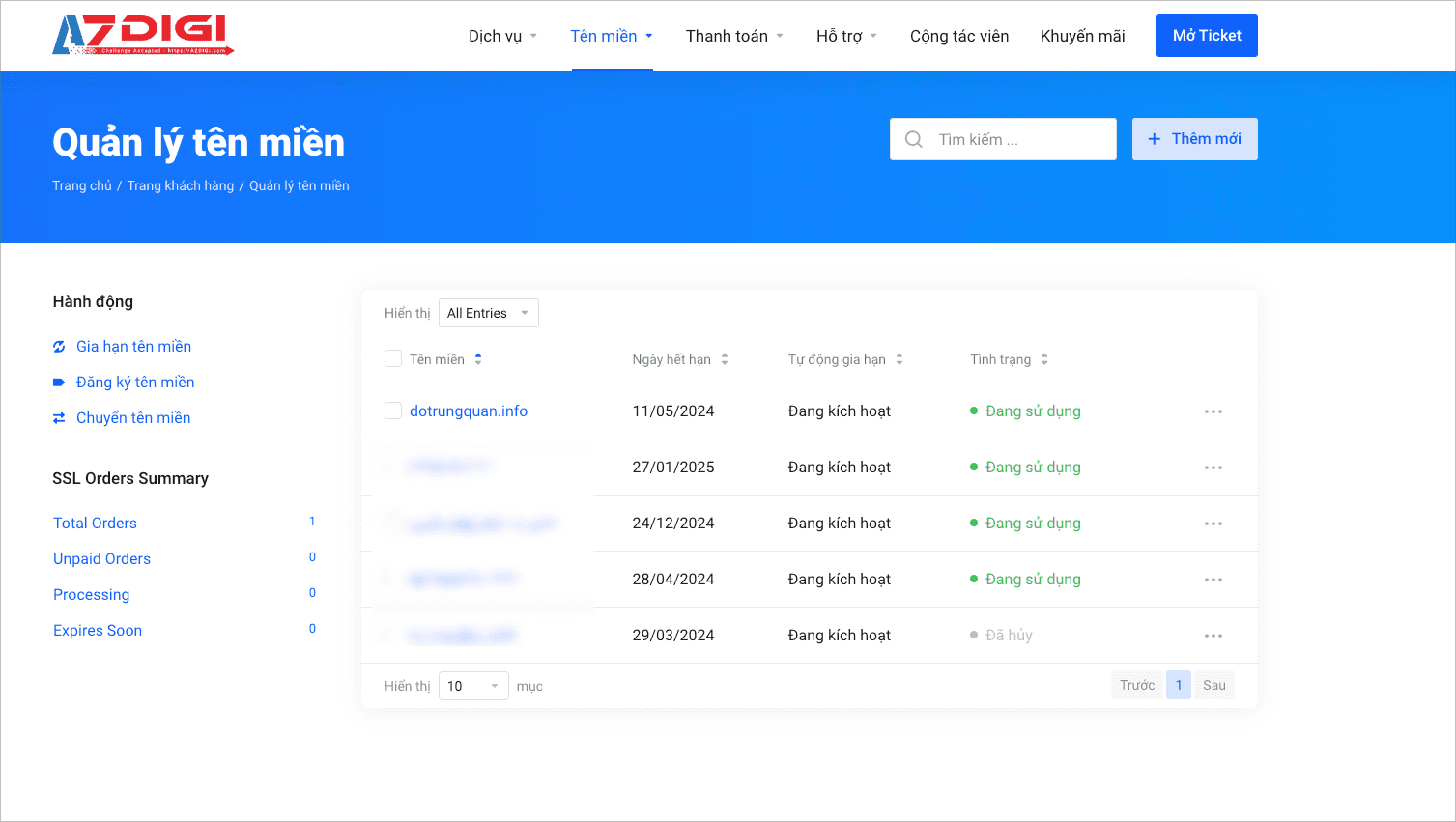Viewport: 1456px width, 822px height.
Task: Open the 10 items per page dropdown
Action: pos(473,686)
